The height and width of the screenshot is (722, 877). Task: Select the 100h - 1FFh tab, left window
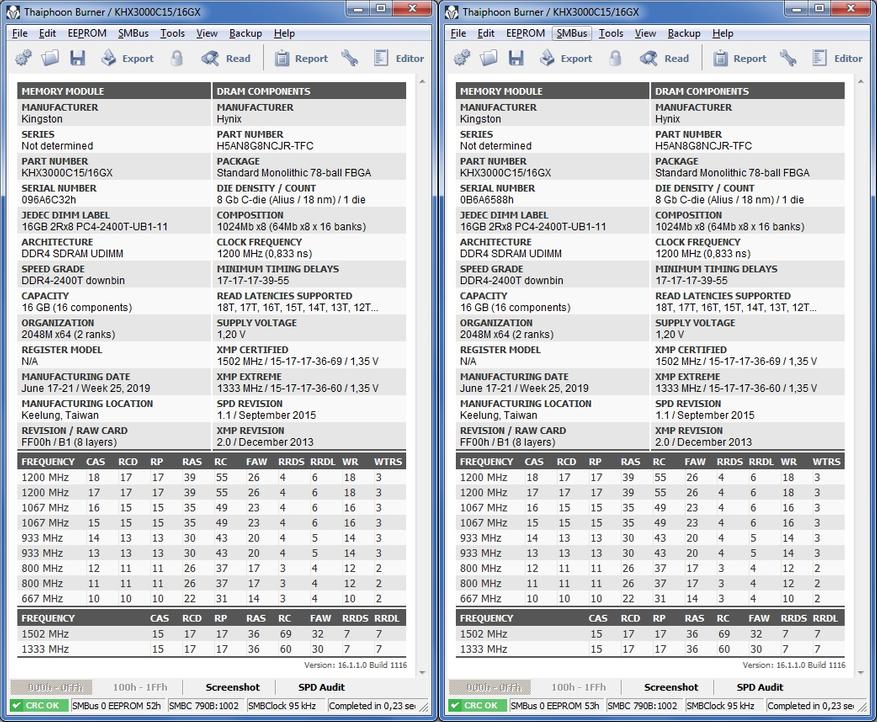tap(140, 687)
